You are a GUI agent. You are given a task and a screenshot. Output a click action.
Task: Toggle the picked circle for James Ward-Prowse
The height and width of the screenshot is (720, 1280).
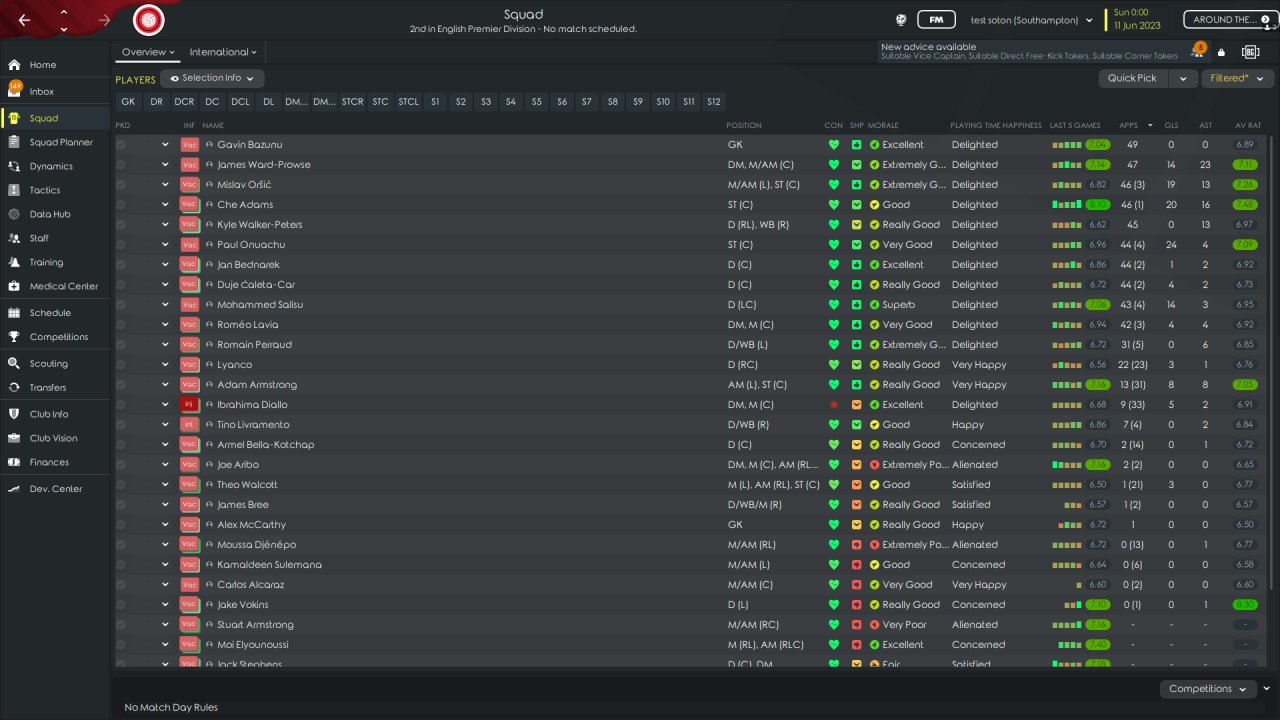point(121,165)
